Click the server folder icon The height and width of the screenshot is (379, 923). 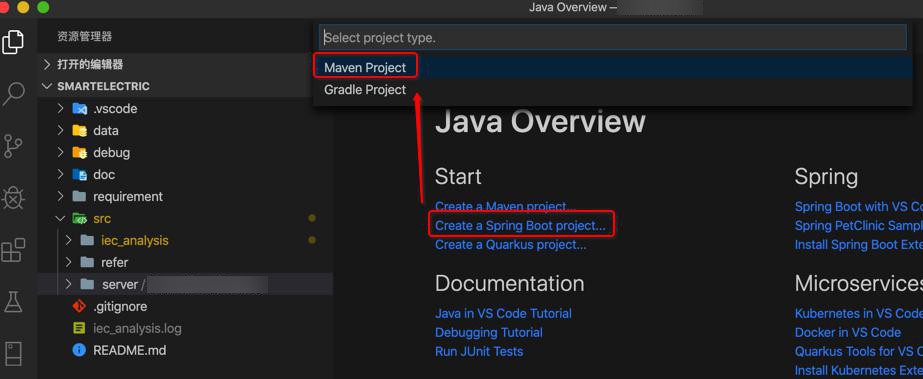point(87,284)
